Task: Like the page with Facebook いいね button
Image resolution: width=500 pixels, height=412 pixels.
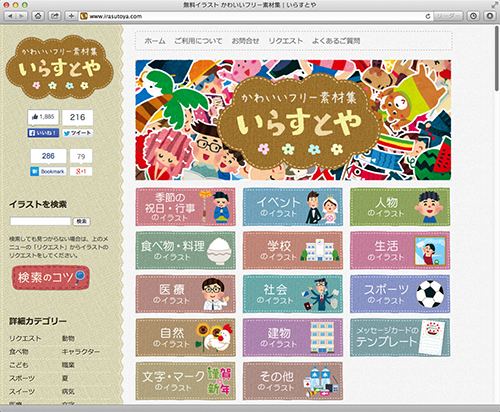Action: click(43, 133)
